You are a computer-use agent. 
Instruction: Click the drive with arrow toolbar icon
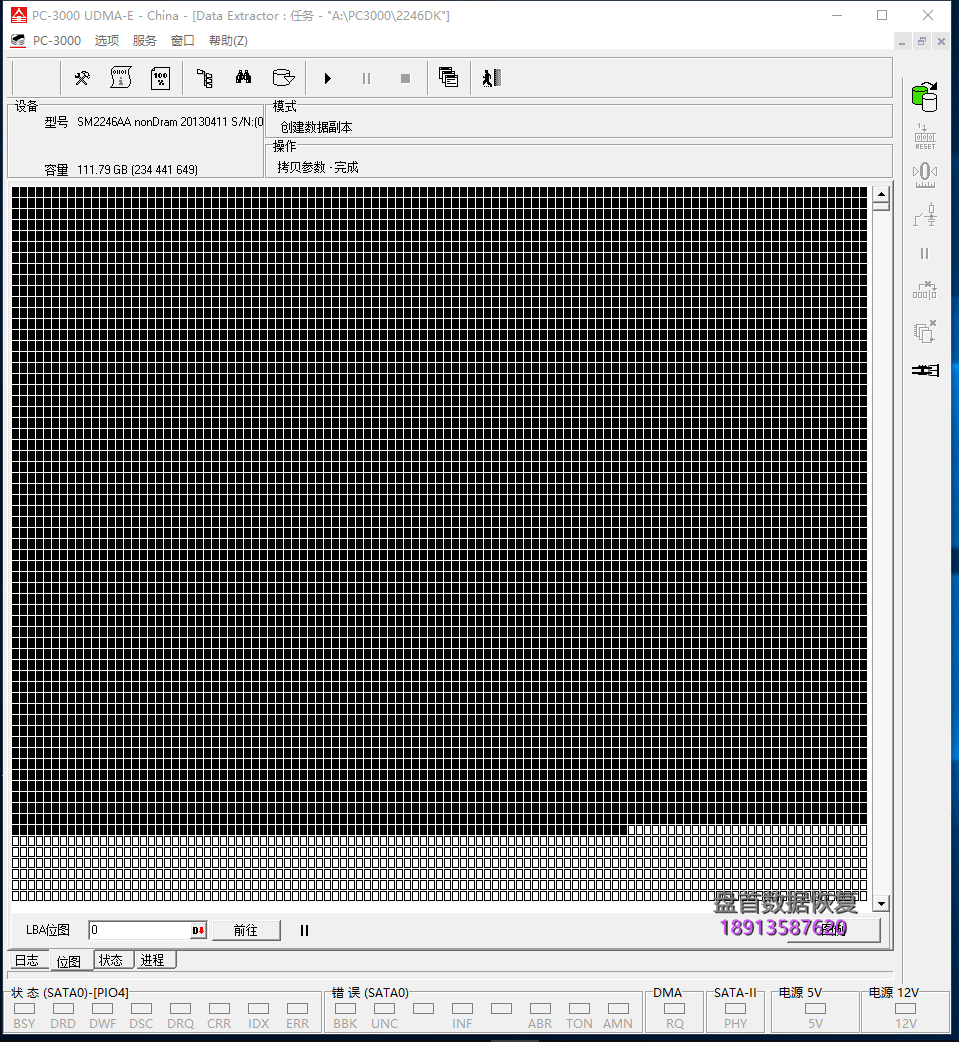(283, 78)
